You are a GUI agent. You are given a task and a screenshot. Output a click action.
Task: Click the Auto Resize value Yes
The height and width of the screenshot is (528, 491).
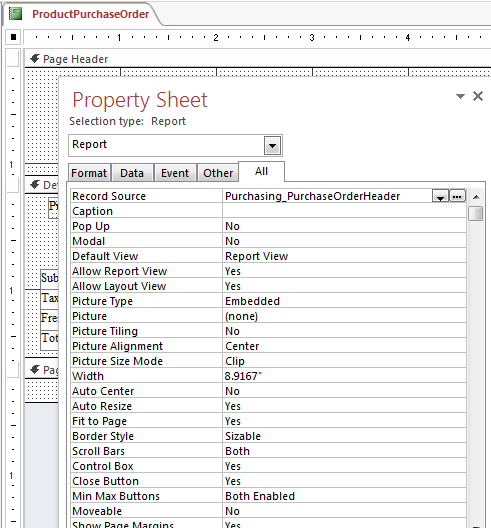click(233, 406)
